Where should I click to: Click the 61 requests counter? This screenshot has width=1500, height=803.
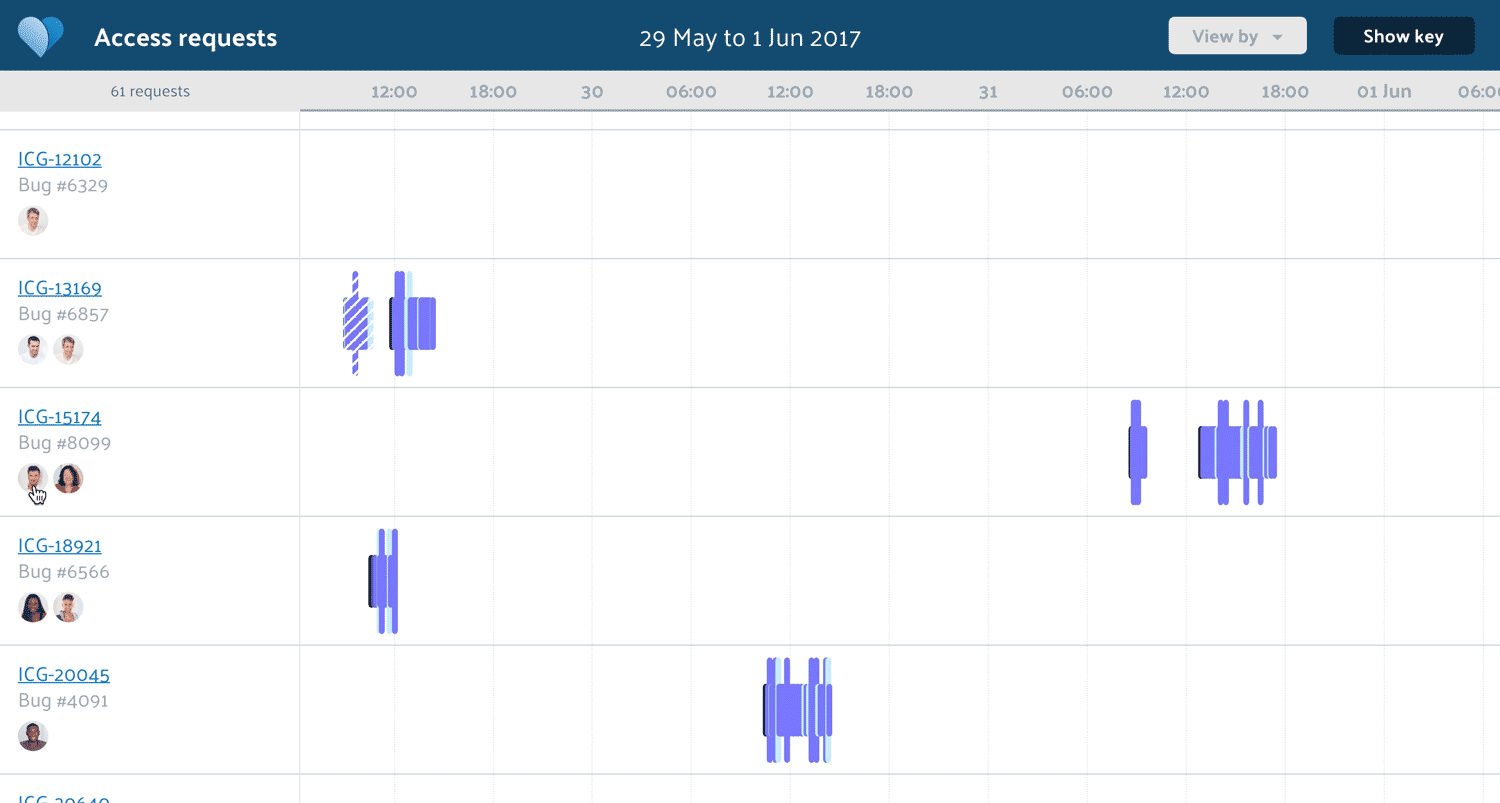point(150,91)
